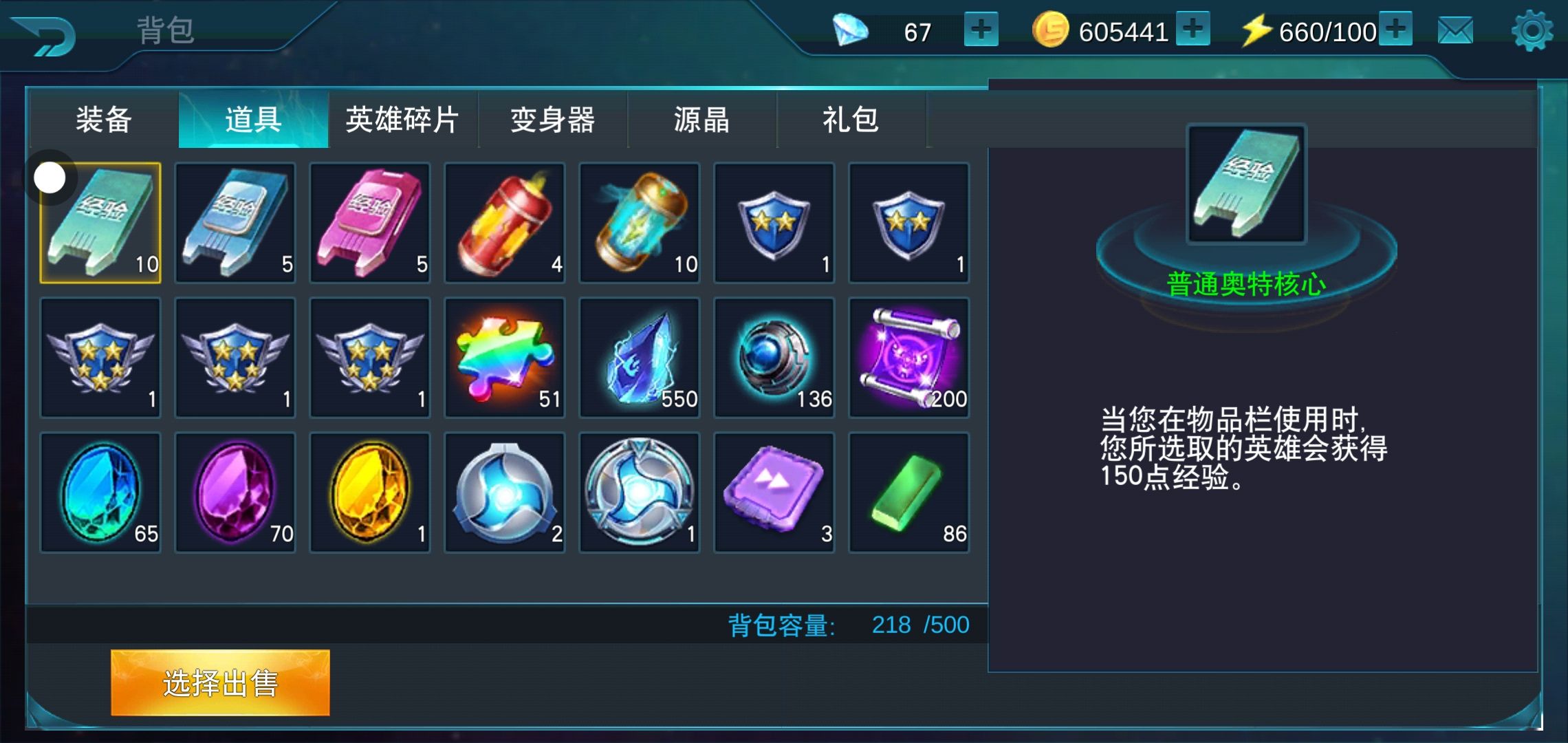Select the red energy canister item
The width and height of the screenshot is (1568, 743).
pos(505,223)
